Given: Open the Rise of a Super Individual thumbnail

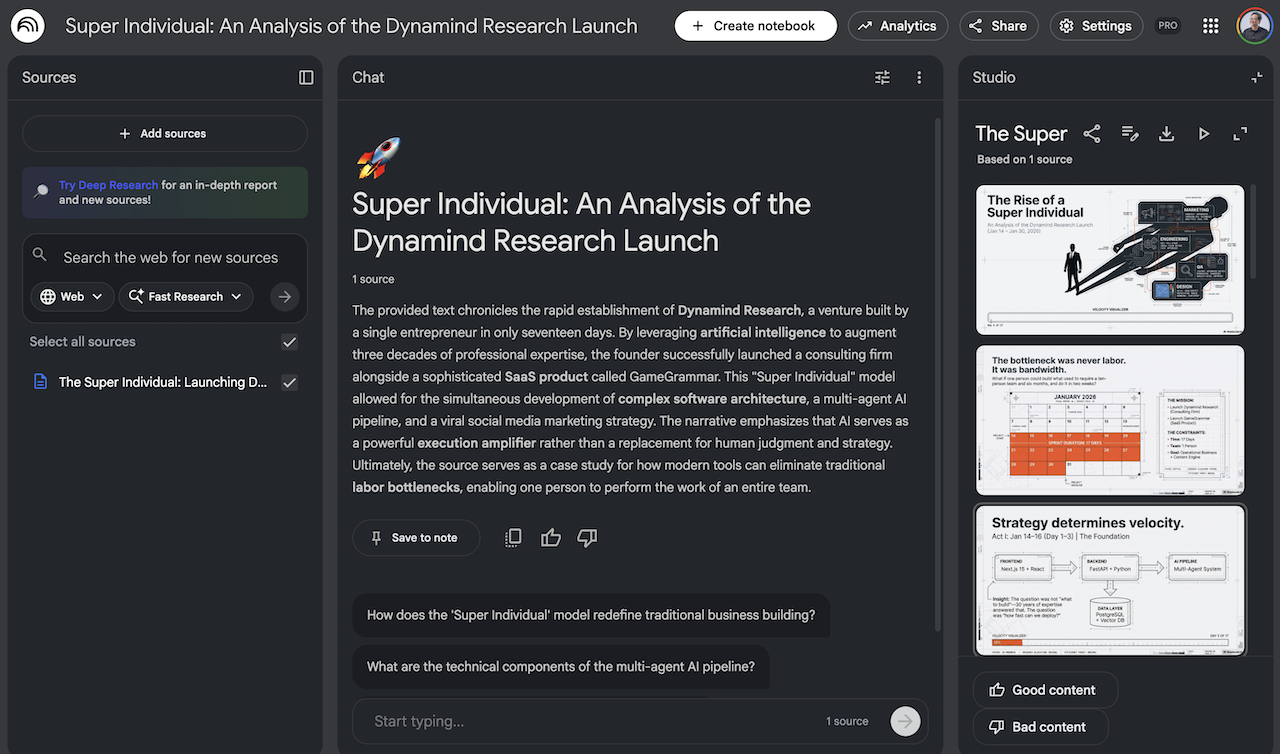Looking at the screenshot, I should click(1110, 259).
